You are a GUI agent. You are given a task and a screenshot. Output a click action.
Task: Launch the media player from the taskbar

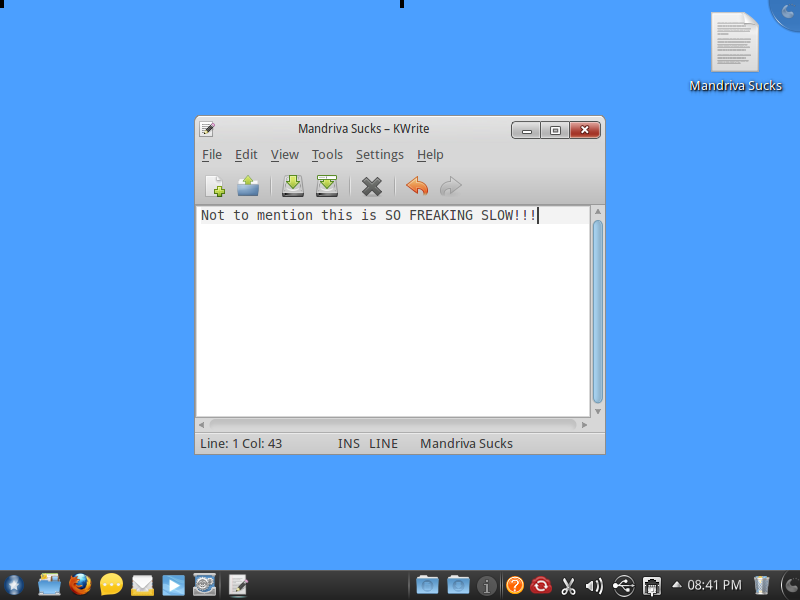click(173, 585)
